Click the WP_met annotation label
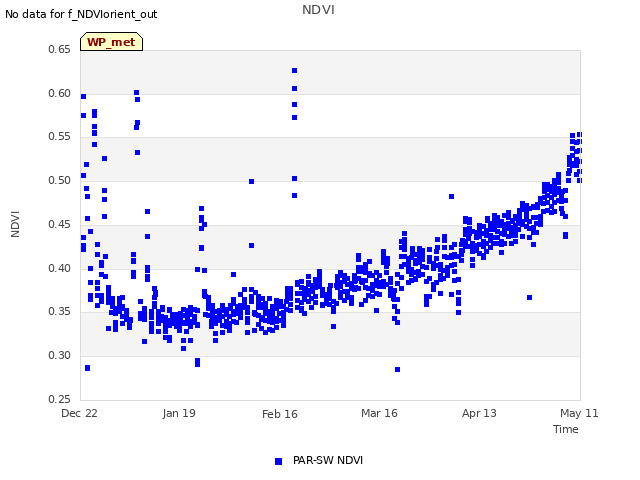The width and height of the screenshot is (640, 480). [111, 42]
